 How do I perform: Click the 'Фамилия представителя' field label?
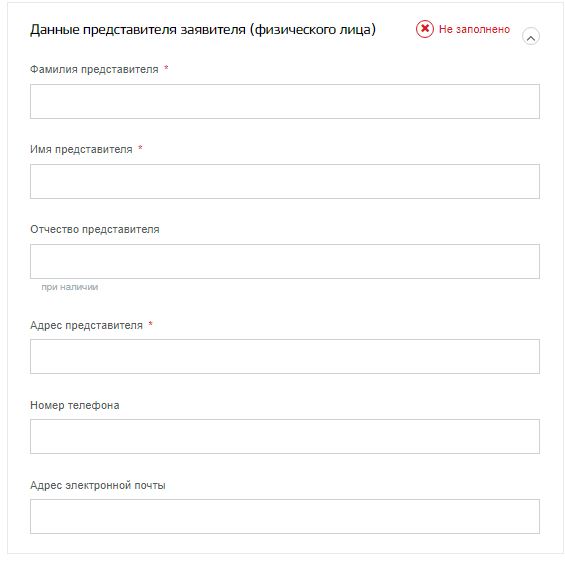(x=94, y=69)
